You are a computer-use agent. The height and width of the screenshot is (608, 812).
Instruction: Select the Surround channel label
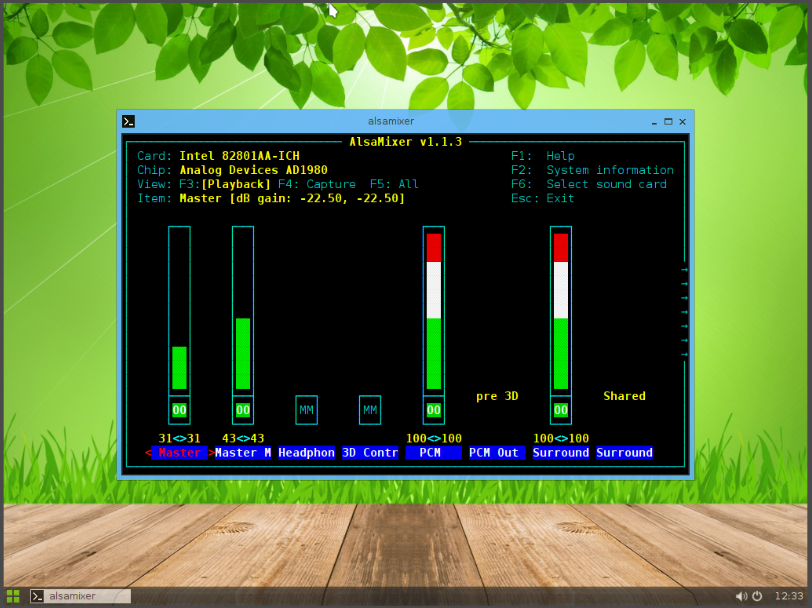[x=560, y=452]
